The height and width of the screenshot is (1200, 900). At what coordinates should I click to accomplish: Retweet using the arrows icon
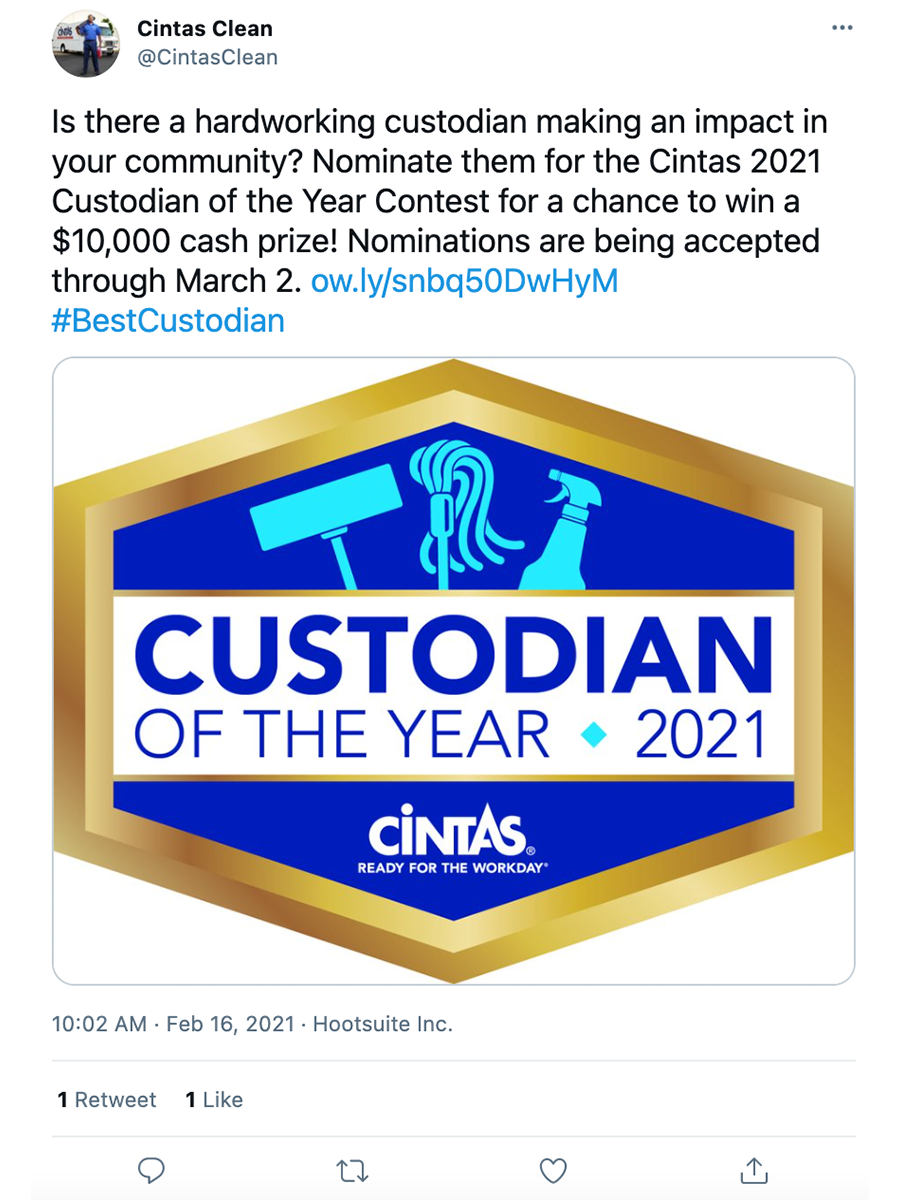351,1170
